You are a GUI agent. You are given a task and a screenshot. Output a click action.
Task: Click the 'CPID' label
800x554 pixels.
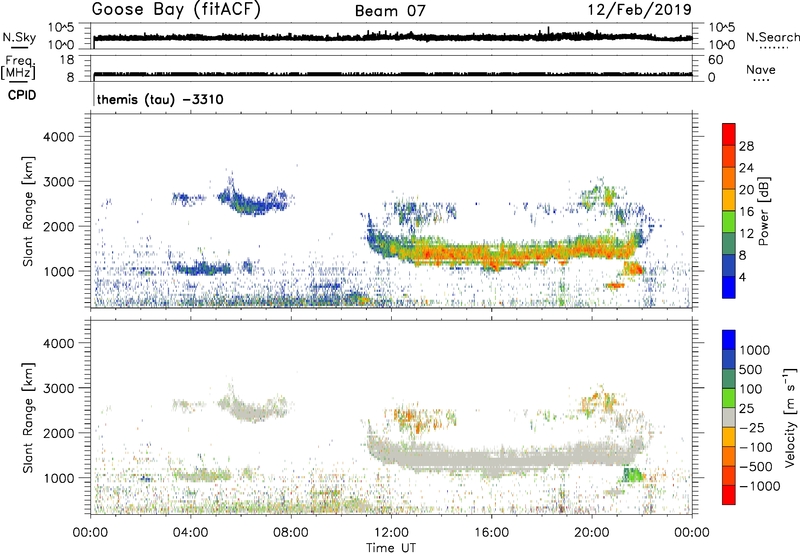22,95
